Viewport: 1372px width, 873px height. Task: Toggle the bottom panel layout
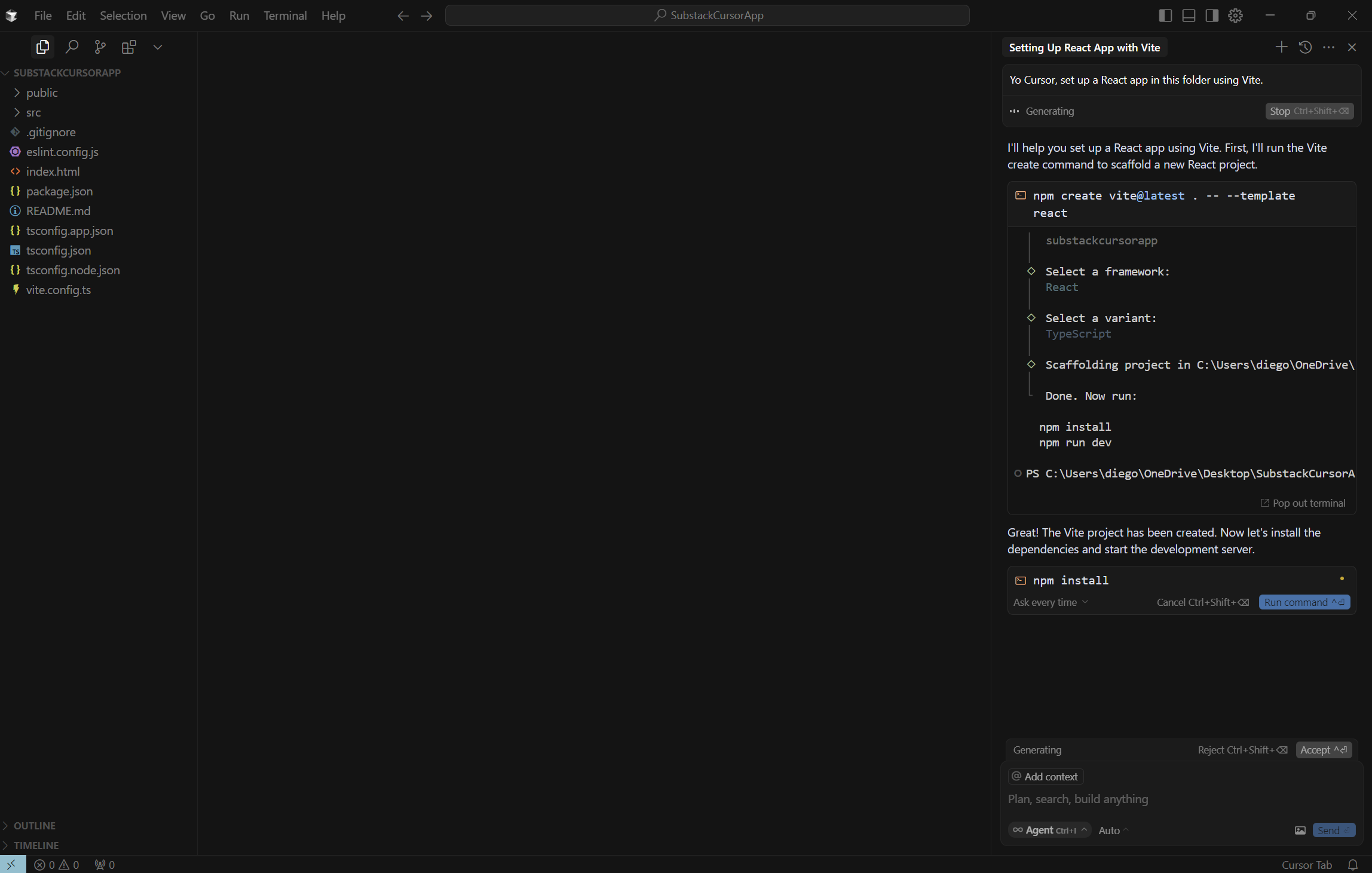(1189, 16)
